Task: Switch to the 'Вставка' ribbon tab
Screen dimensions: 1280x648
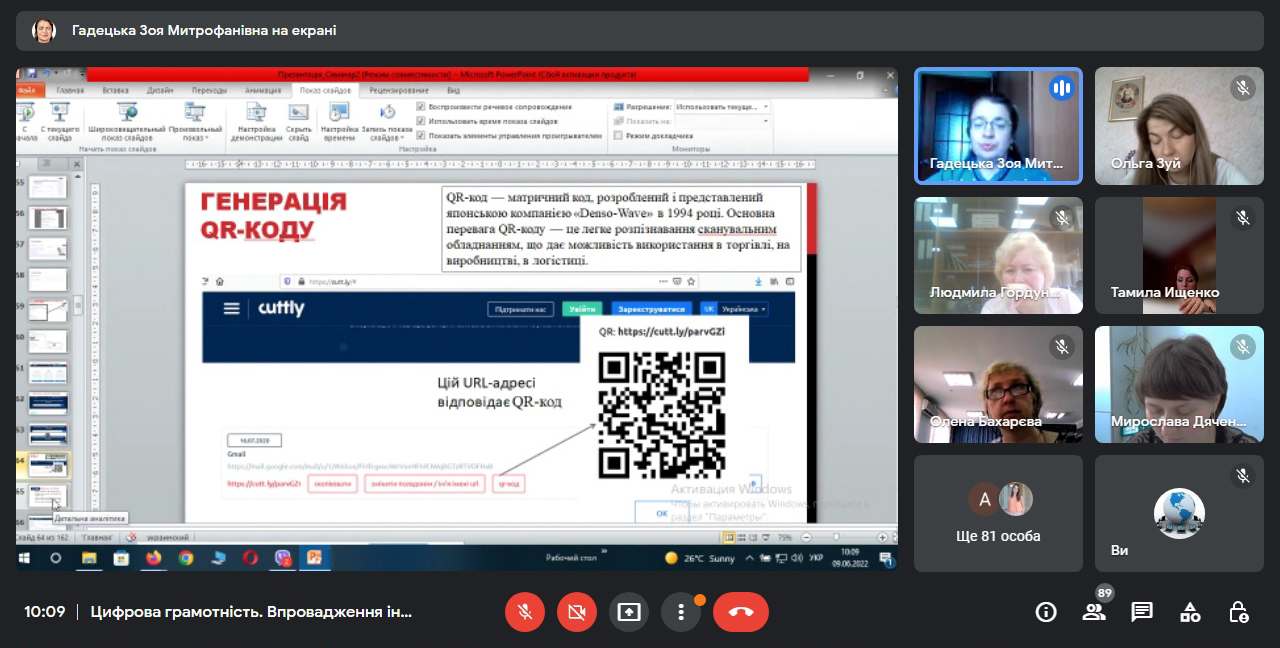Action: [x=115, y=90]
